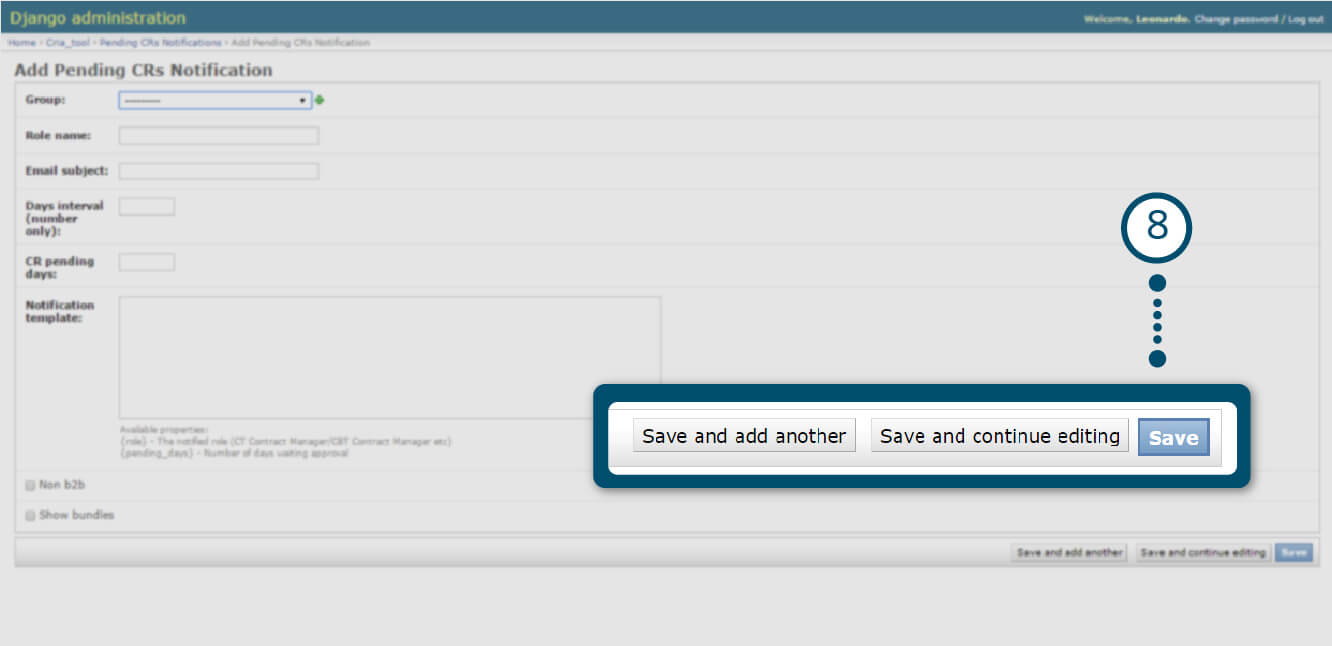Click into the Email subject field
The width and height of the screenshot is (1332, 646).
tap(218, 171)
